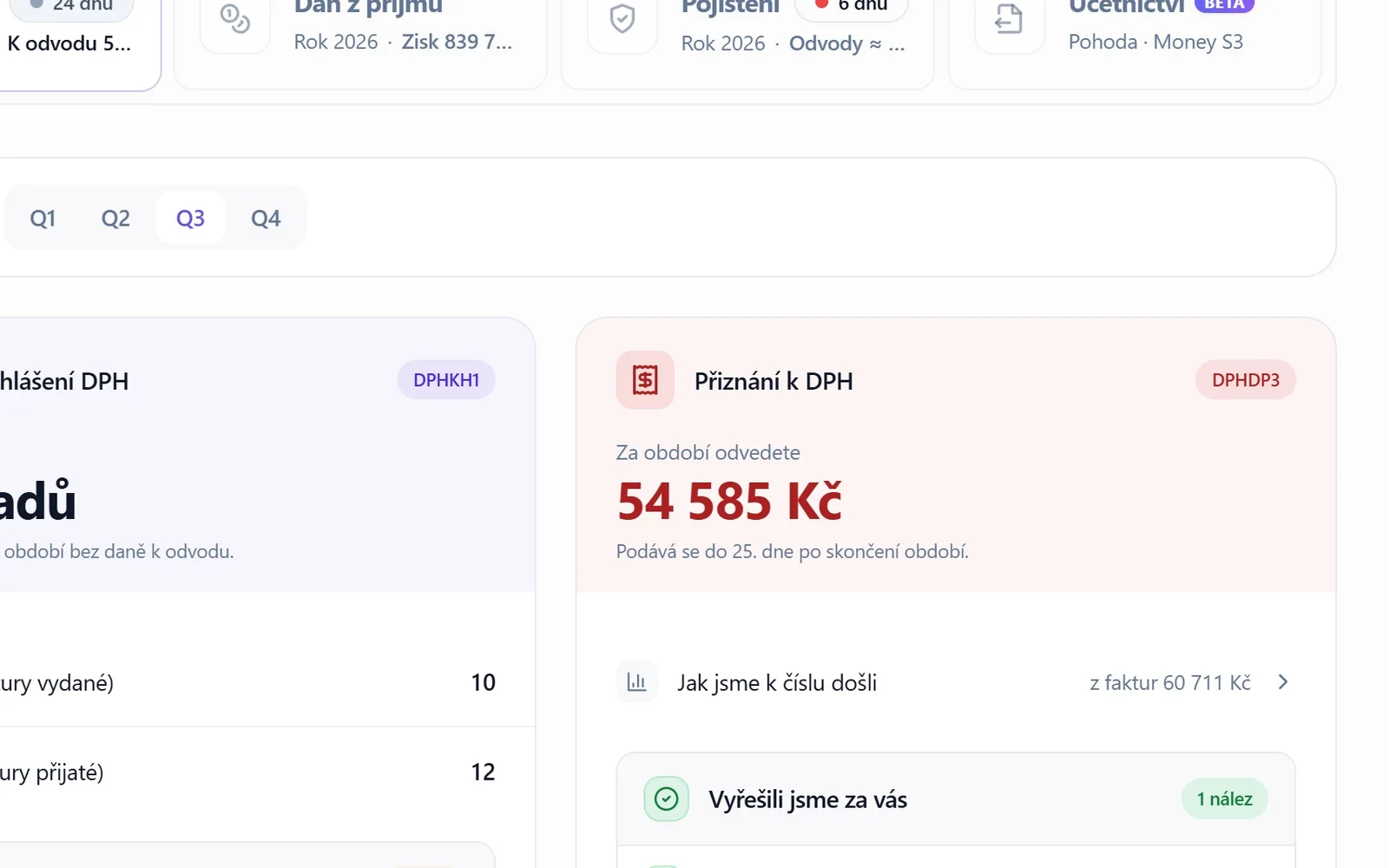This screenshot has width=1389, height=868.
Task: Select the Q1 quarter tab
Action: click(43, 218)
